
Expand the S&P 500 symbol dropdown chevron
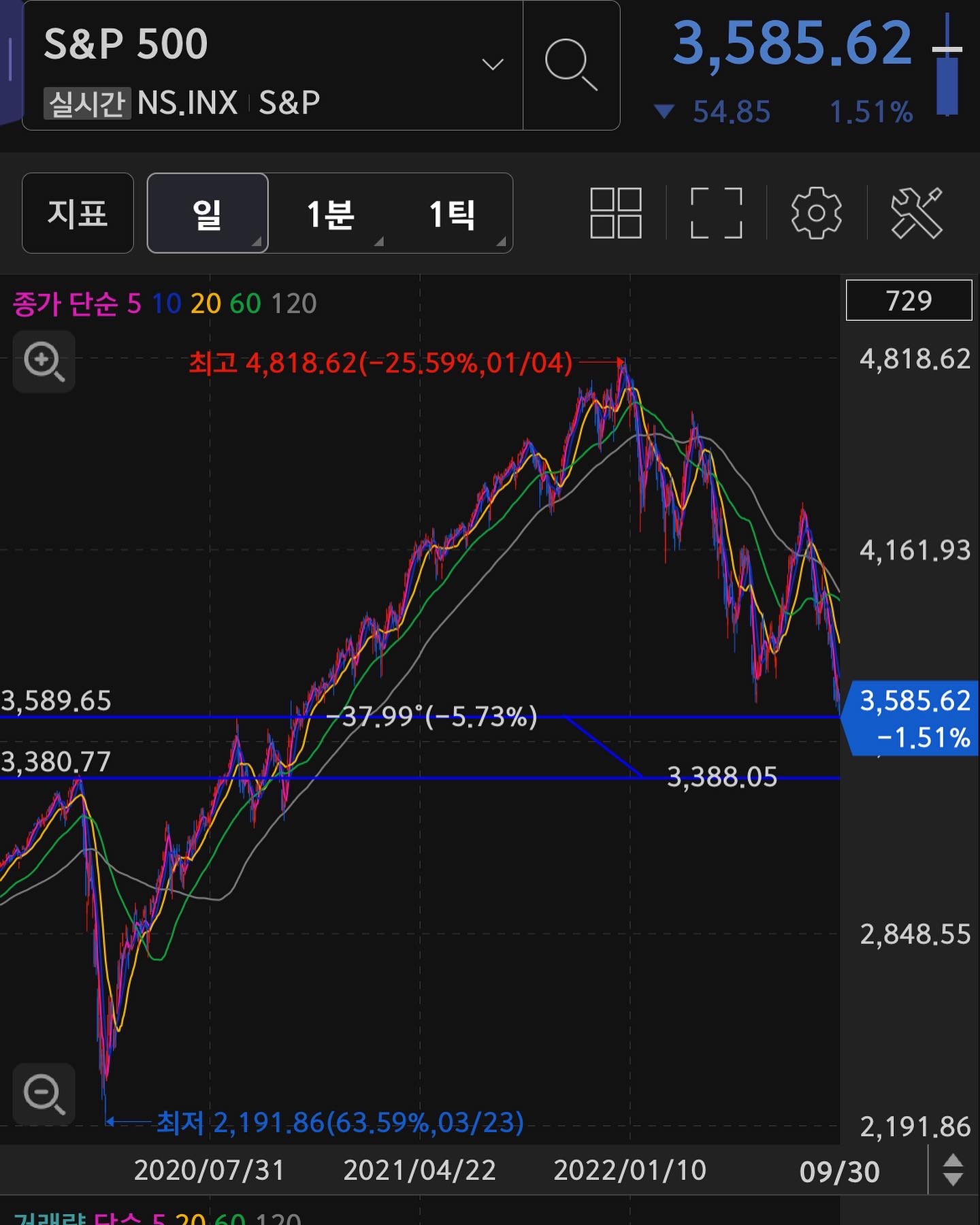pyautogui.click(x=492, y=65)
